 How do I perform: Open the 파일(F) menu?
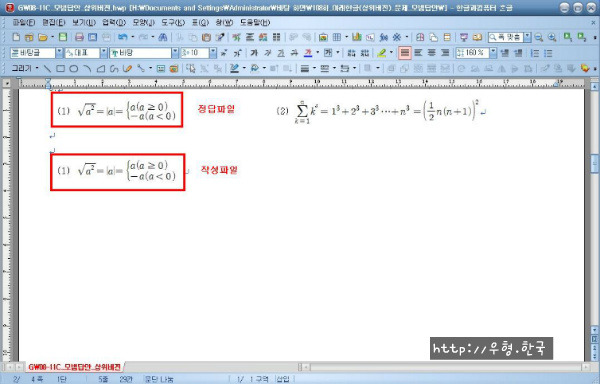[24, 23]
